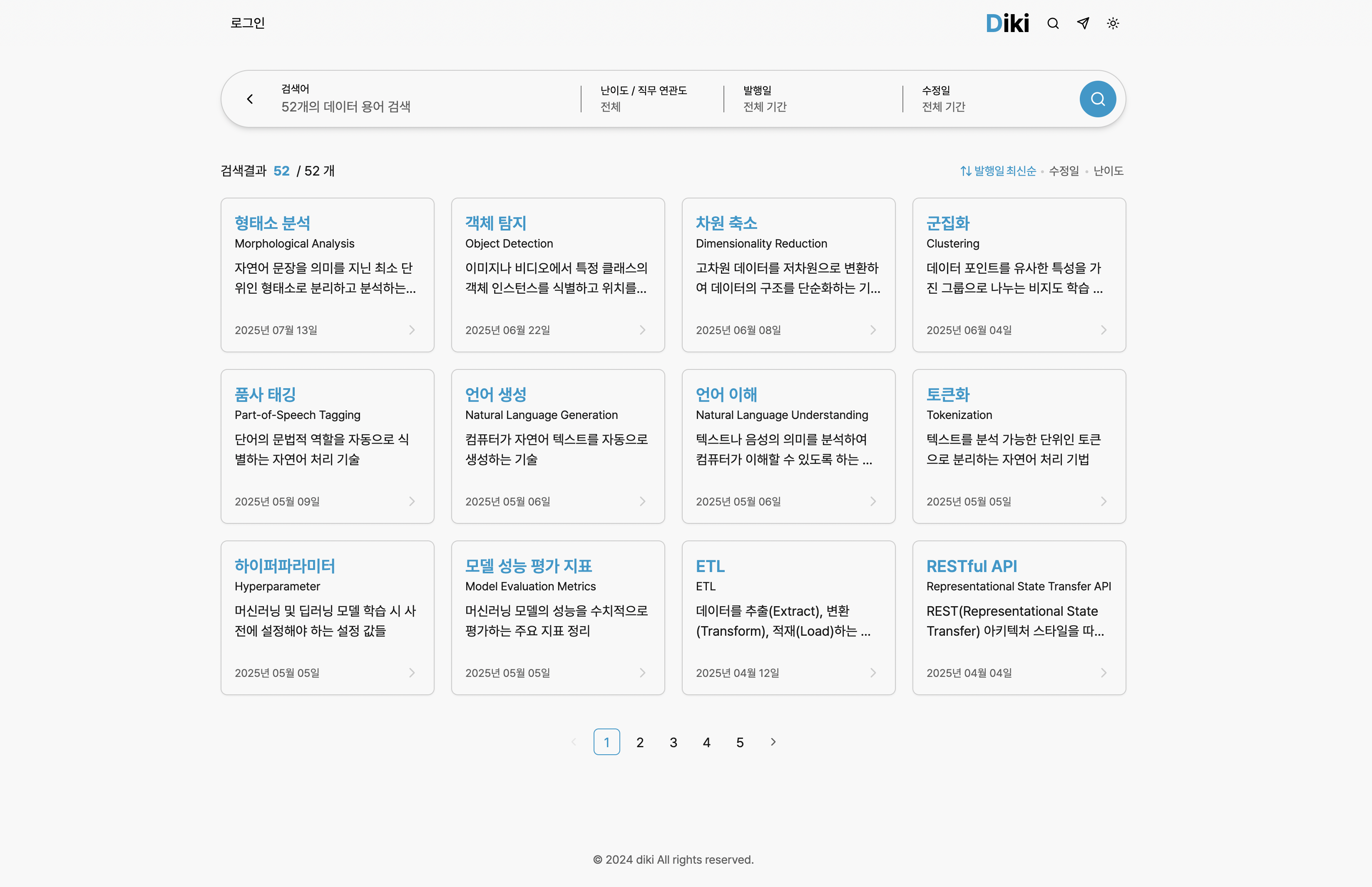Image resolution: width=1372 pixels, height=887 pixels.
Task: Go to page 3 in pagination
Action: tap(673, 743)
